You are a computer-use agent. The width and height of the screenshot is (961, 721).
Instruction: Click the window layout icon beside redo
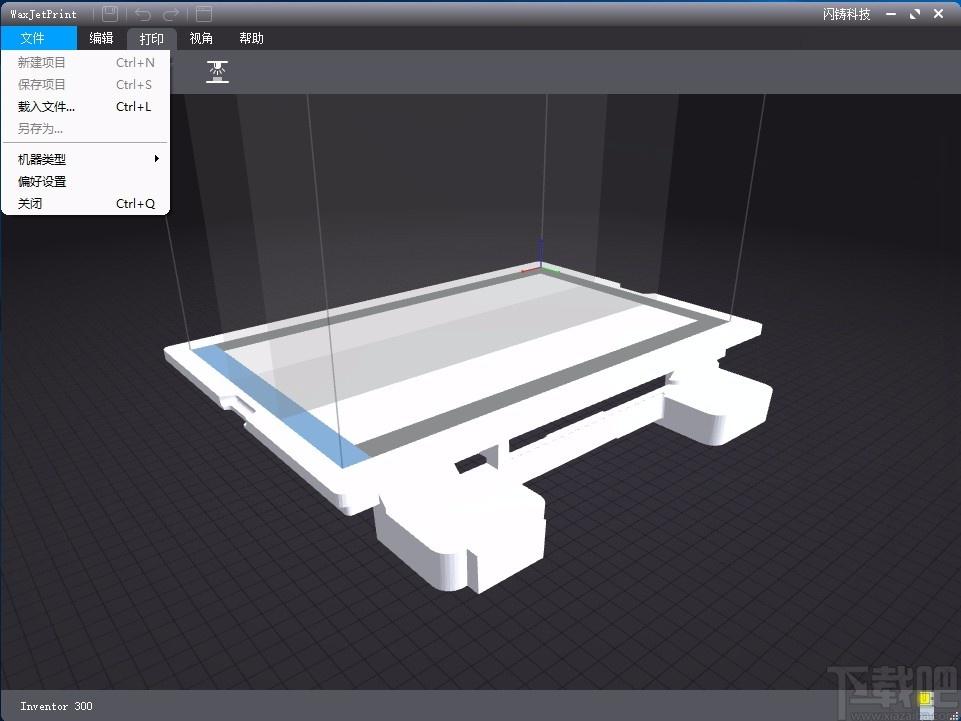[x=203, y=13]
